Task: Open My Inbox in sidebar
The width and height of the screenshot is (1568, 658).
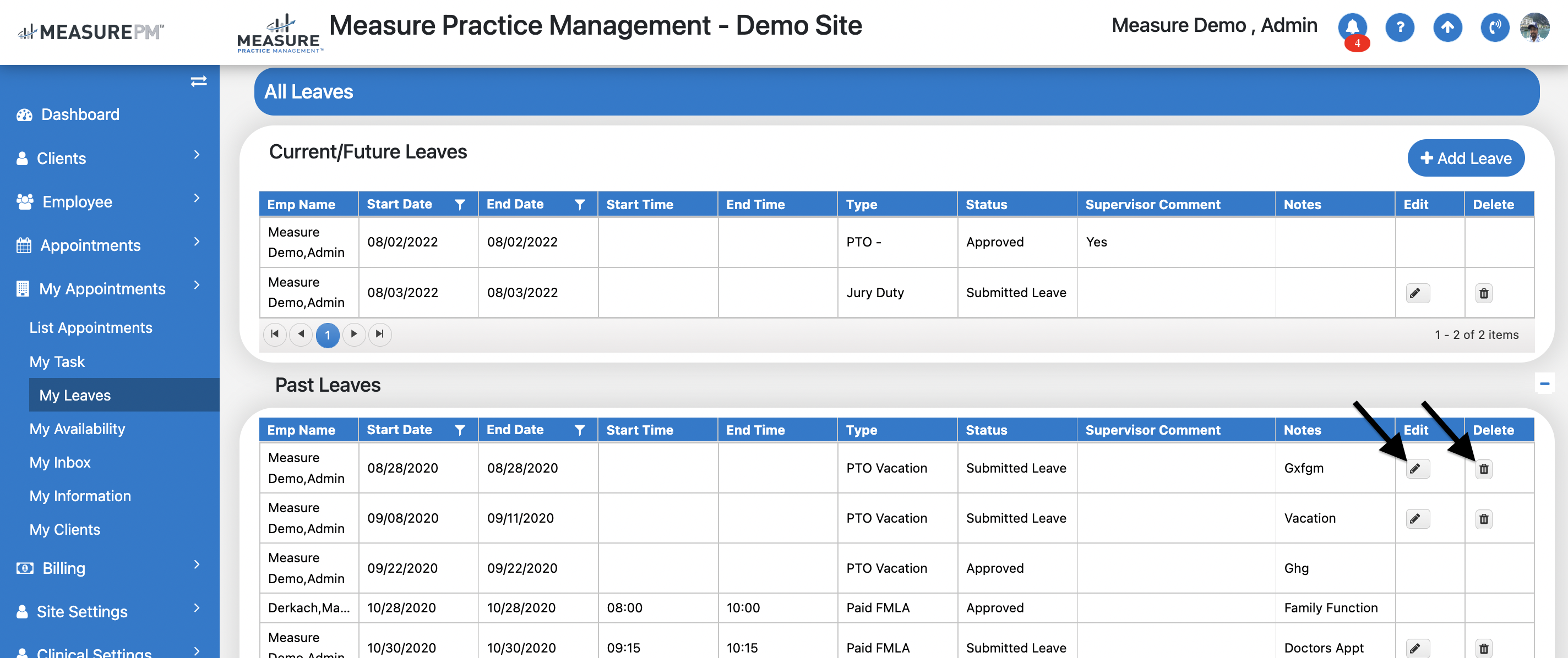Action: [59, 462]
